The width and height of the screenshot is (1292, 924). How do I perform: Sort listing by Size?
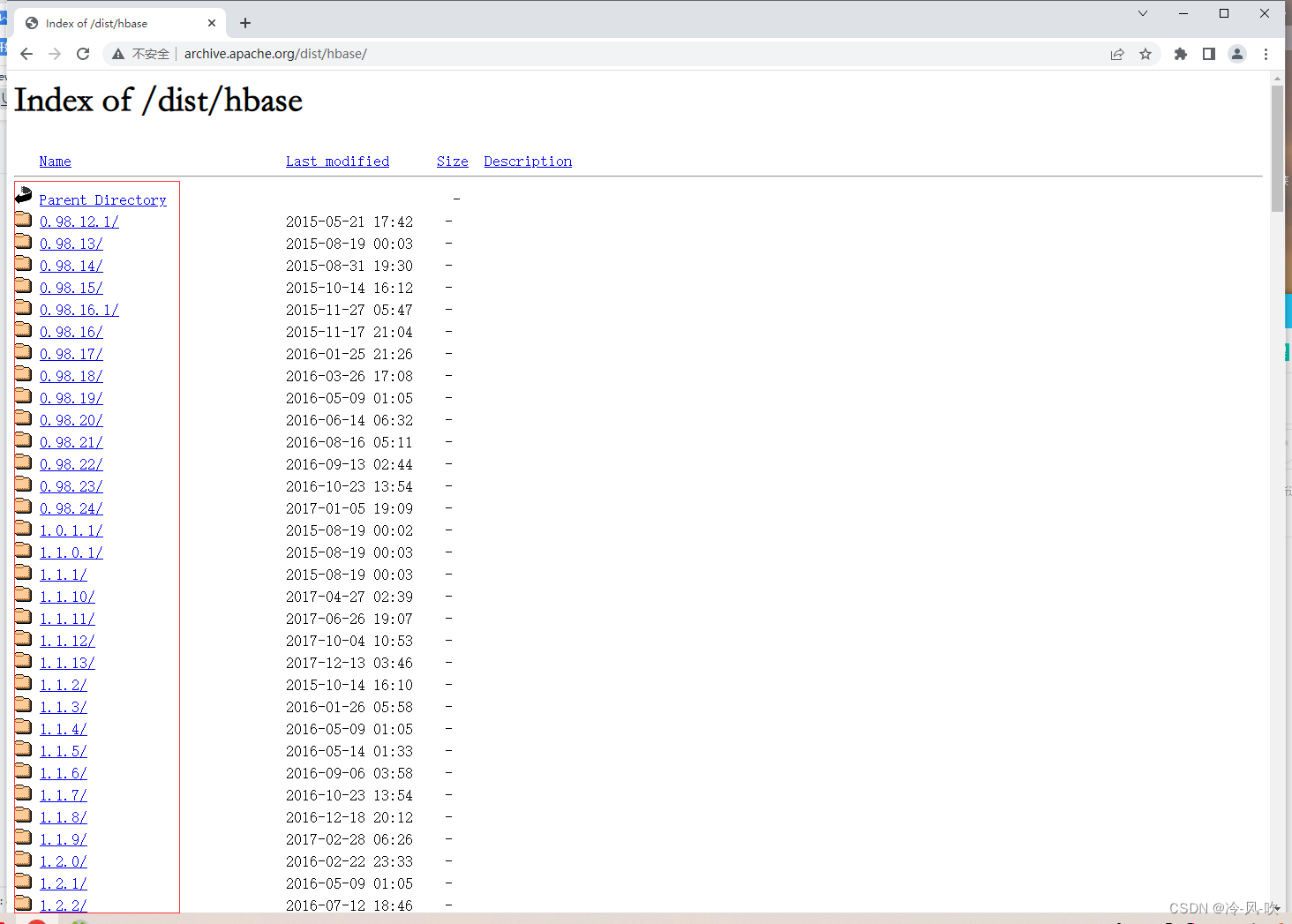point(452,161)
